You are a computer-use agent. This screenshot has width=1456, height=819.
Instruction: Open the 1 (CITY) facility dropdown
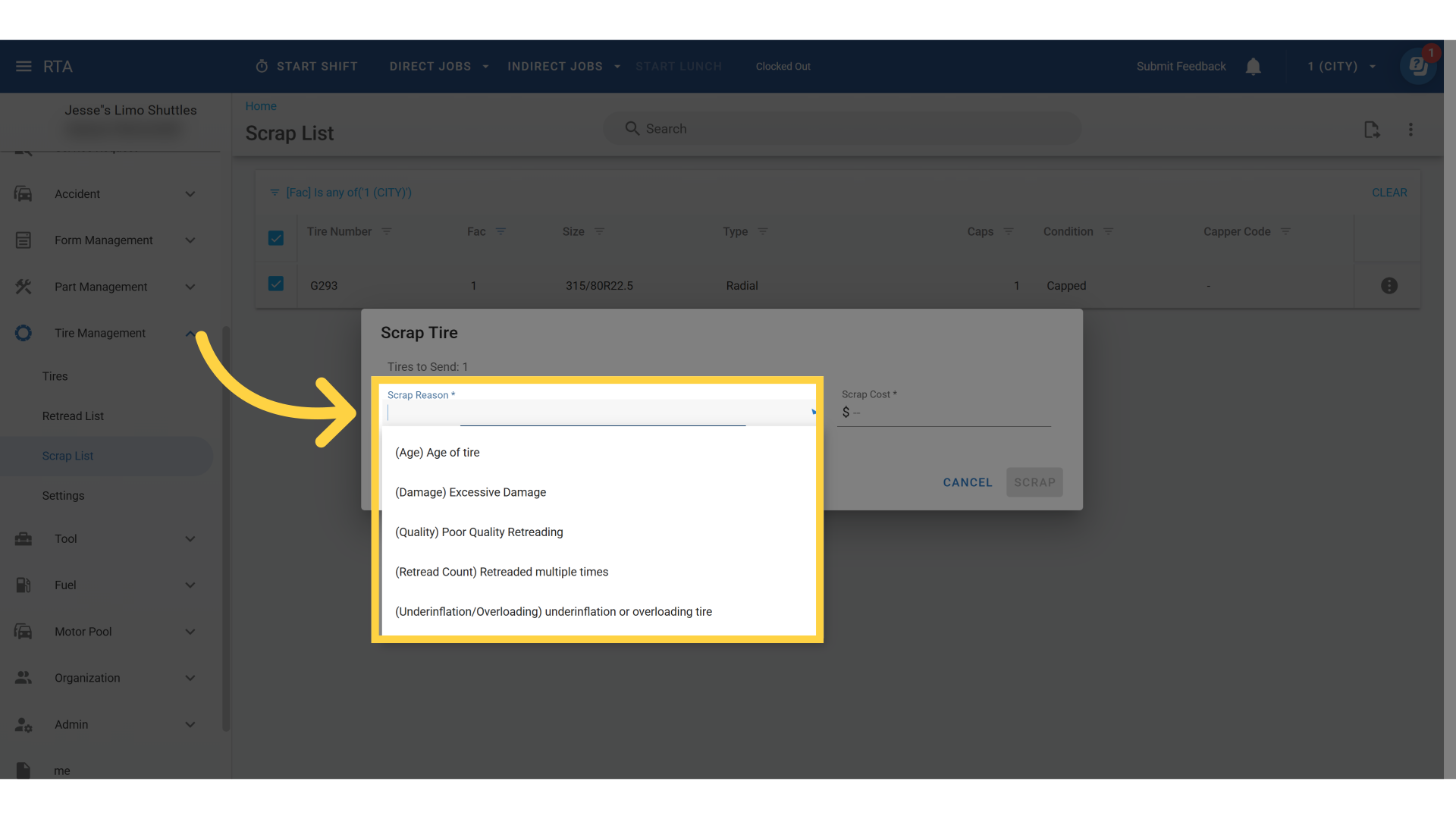(x=1341, y=67)
